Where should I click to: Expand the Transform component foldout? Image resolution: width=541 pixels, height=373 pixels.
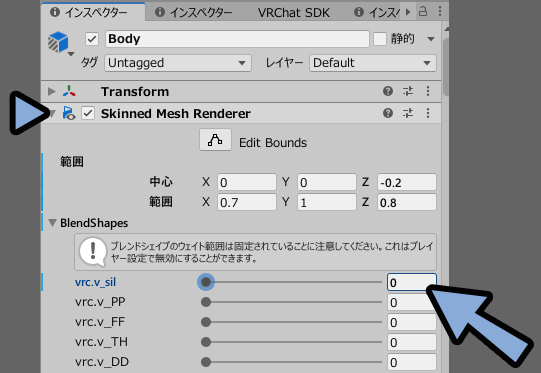[52, 91]
